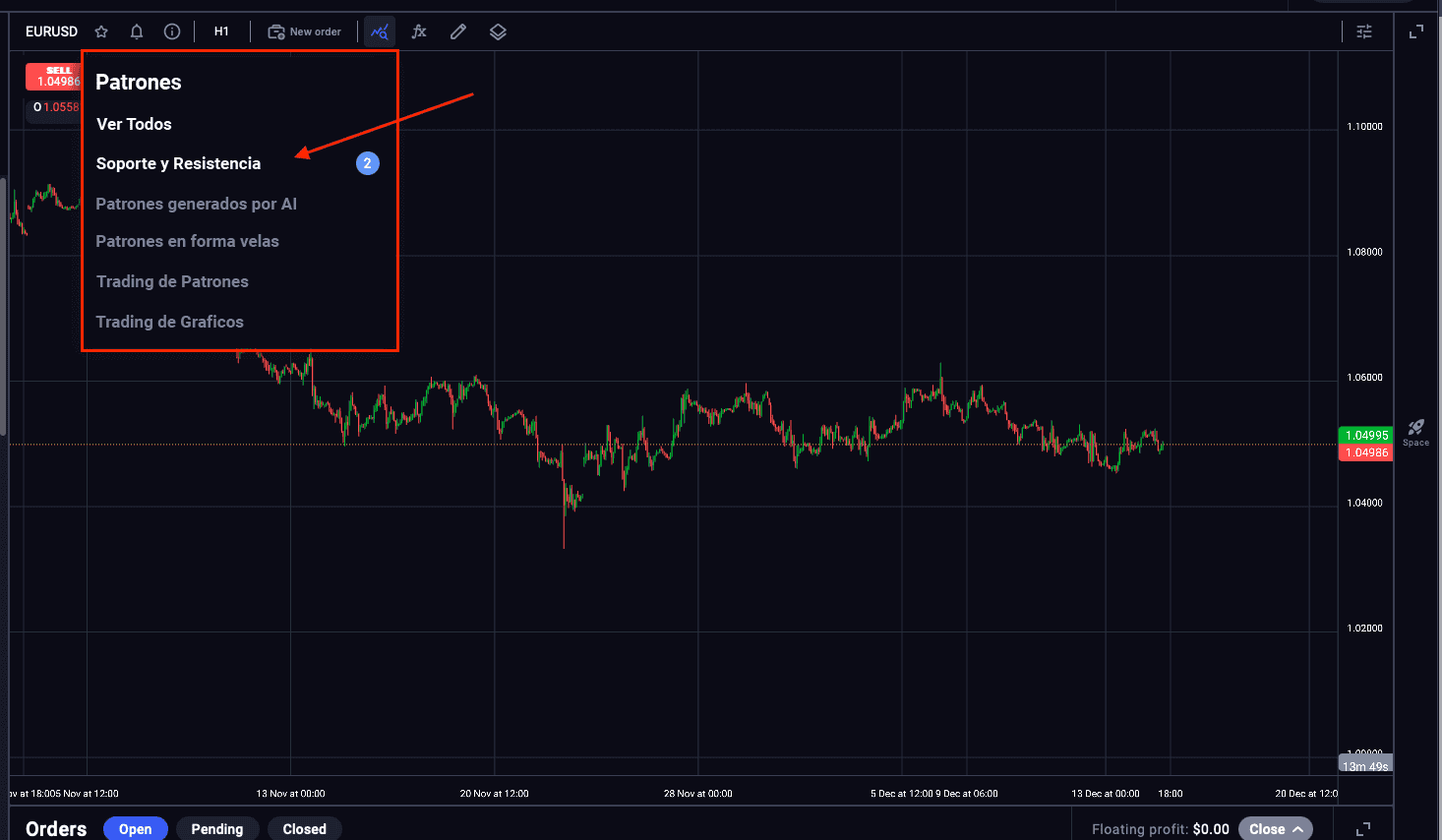Open the EURUSD symbol selector
The image size is (1442, 840).
(51, 31)
